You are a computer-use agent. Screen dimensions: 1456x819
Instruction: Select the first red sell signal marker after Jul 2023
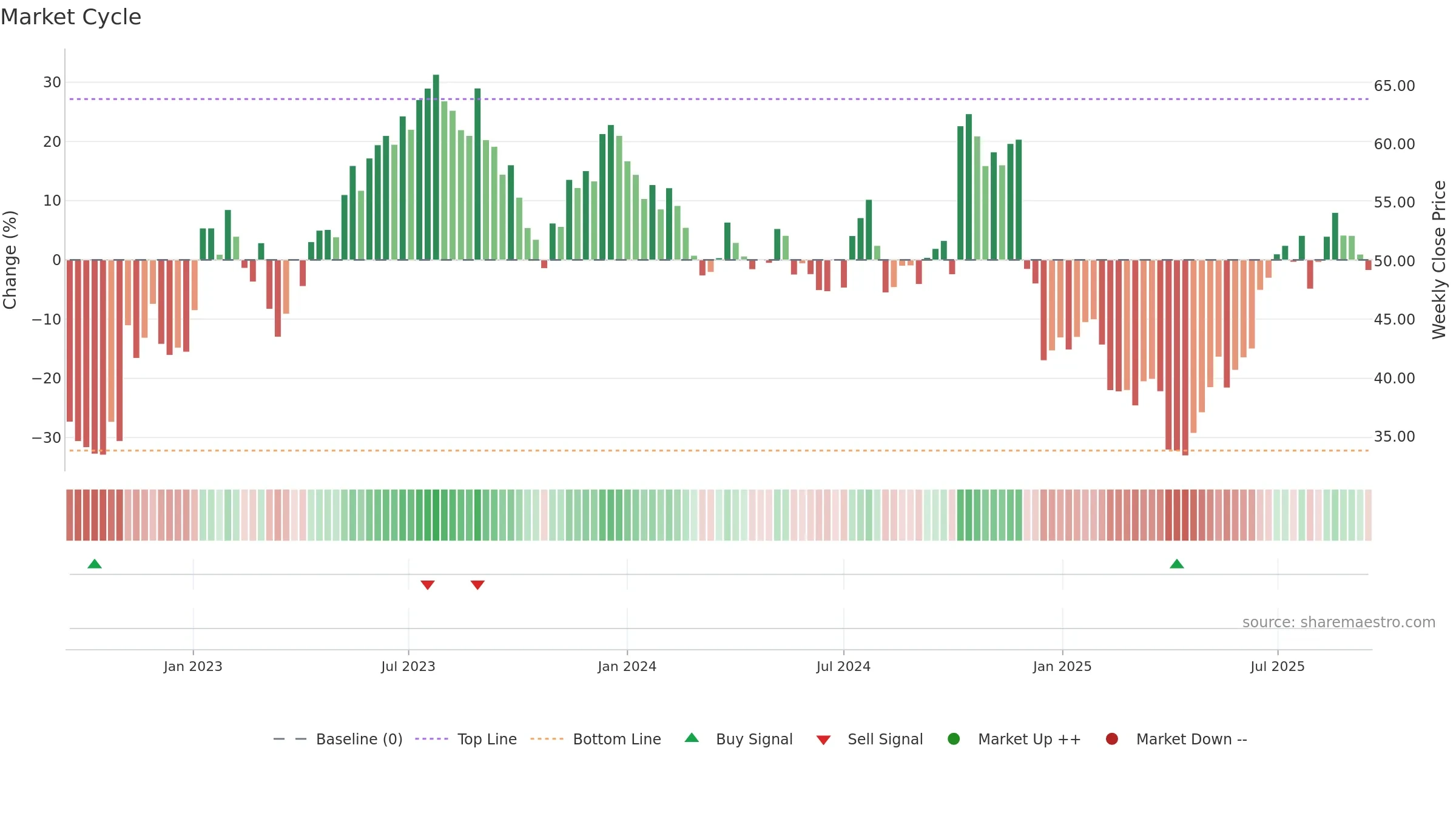(428, 585)
